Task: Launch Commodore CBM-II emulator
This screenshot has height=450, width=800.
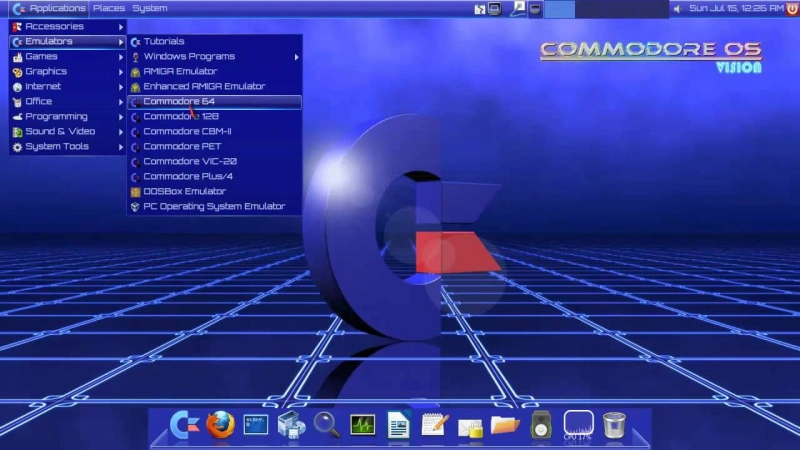Action: coord(214,131)
